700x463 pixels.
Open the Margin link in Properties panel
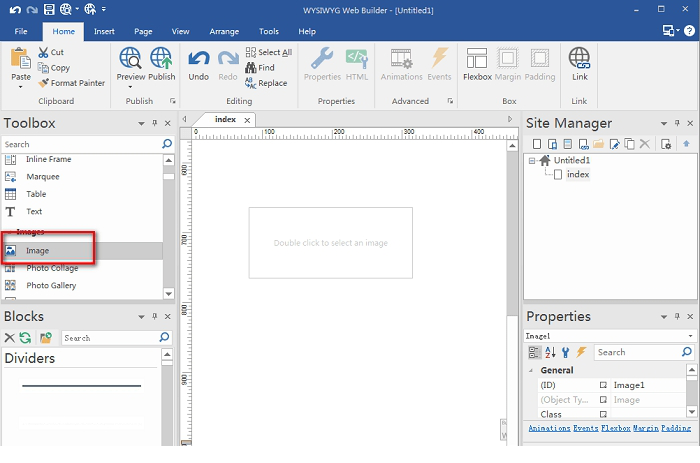646,428
